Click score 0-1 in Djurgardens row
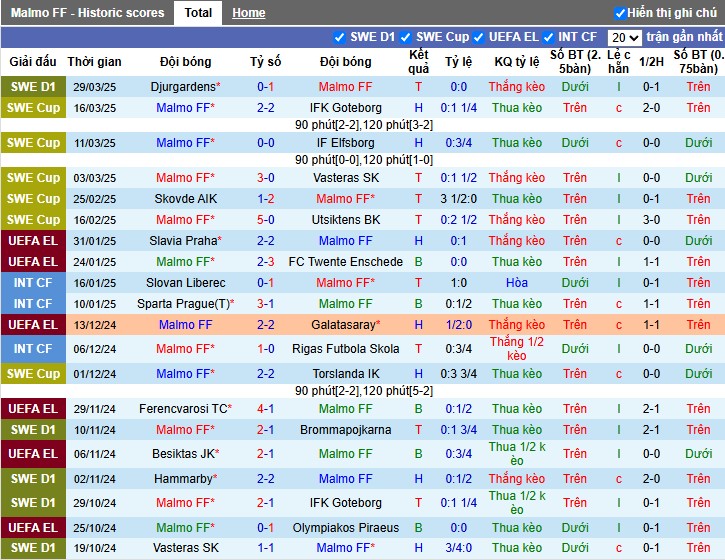The width and height of the screenshot is (725, 560). [x=266, y=86]
